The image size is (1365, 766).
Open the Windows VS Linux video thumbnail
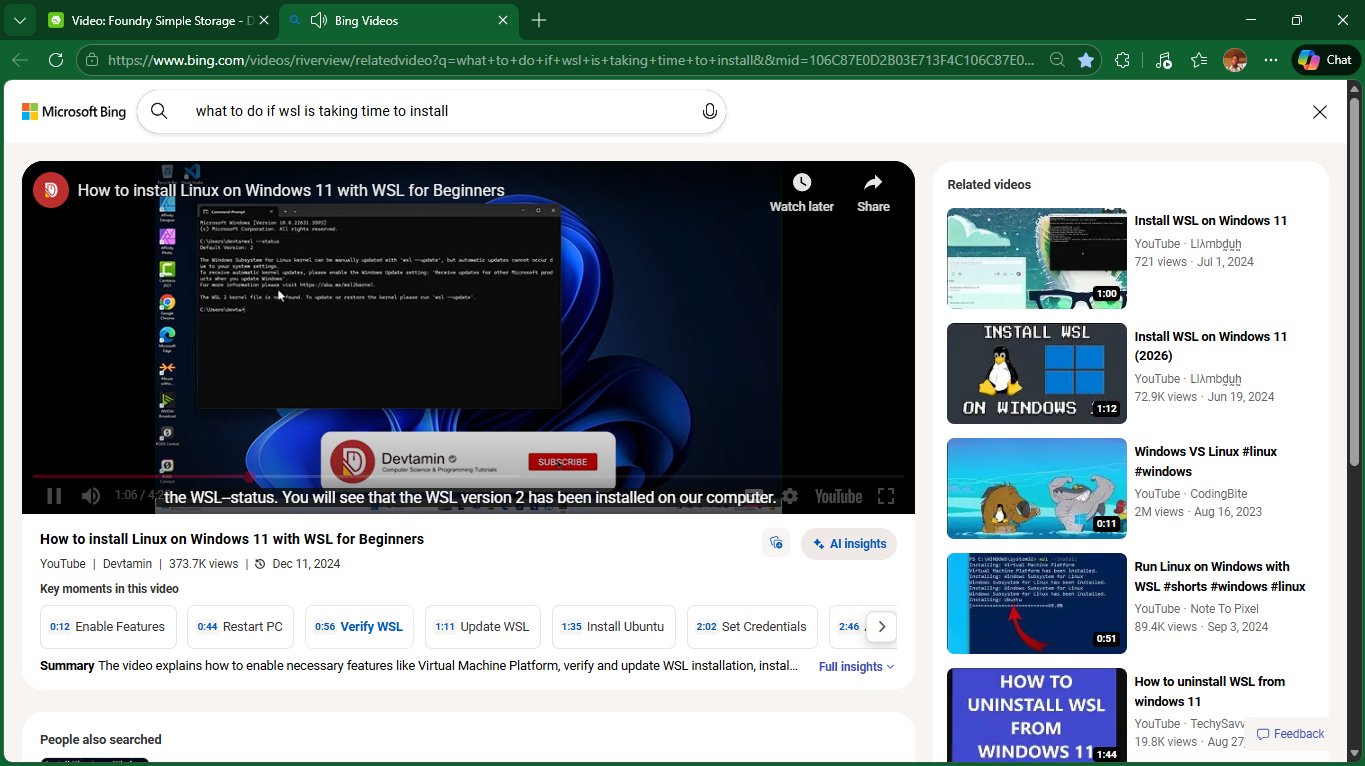pyautogui.click(x=1036, y=489)
